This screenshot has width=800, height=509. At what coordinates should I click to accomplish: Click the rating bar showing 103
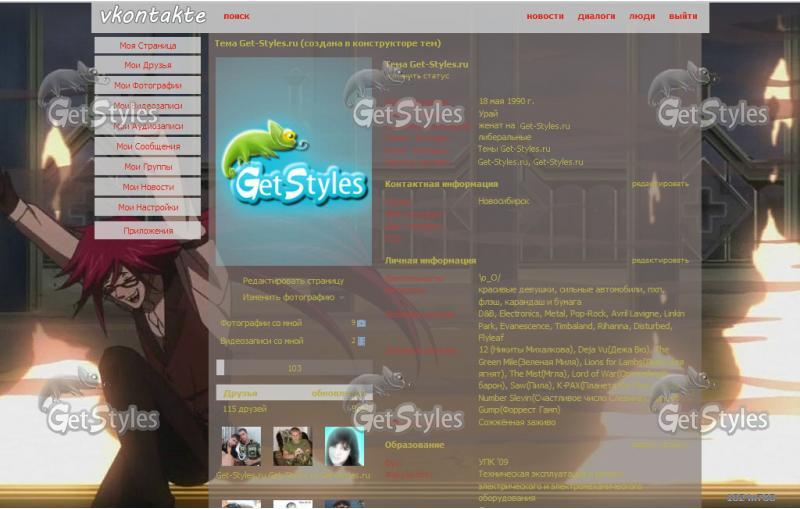[294, 368]
